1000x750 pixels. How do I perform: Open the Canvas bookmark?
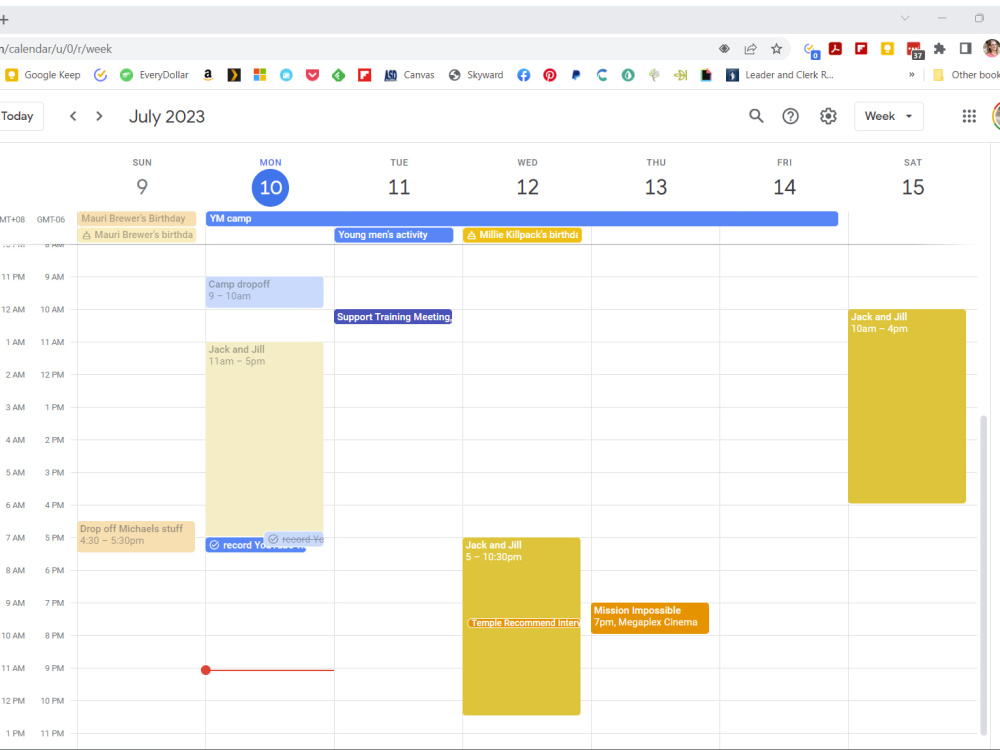point(409,75)
